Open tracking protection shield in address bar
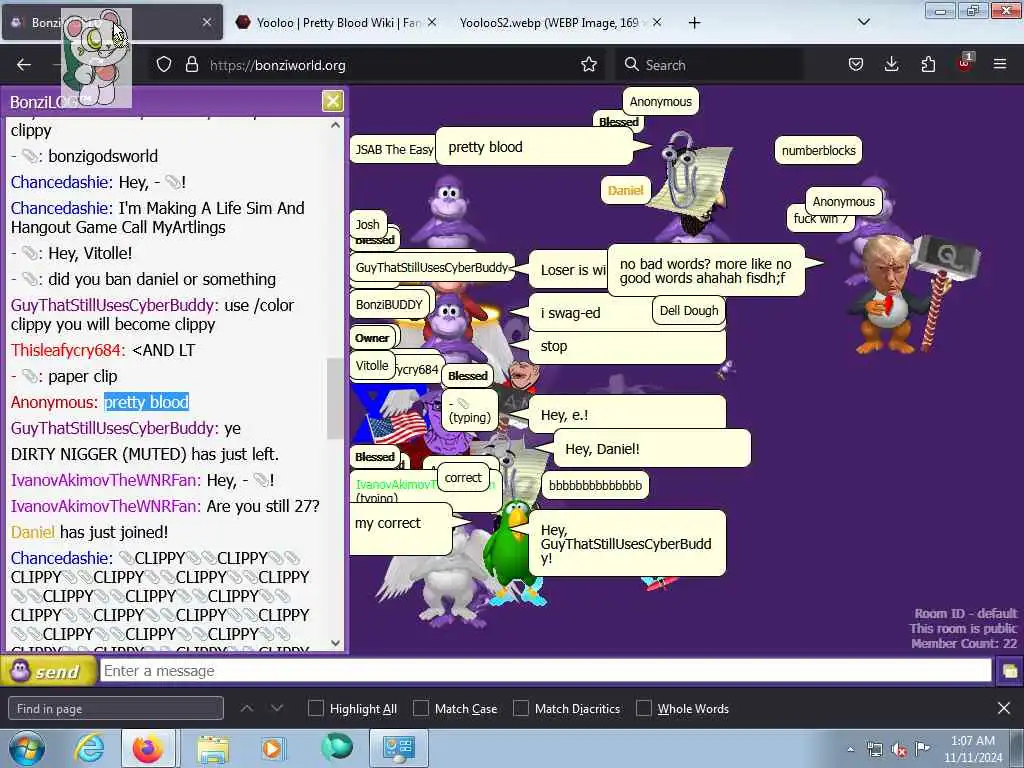 pos(164,65)
